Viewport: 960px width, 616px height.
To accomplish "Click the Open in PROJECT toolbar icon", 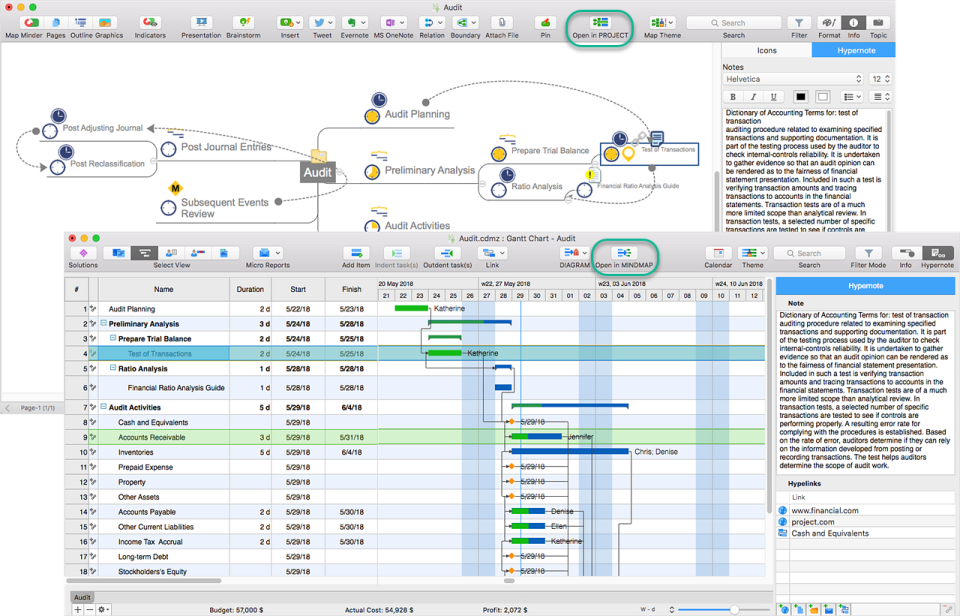I will pyautogui.click(x=599, y=23).
